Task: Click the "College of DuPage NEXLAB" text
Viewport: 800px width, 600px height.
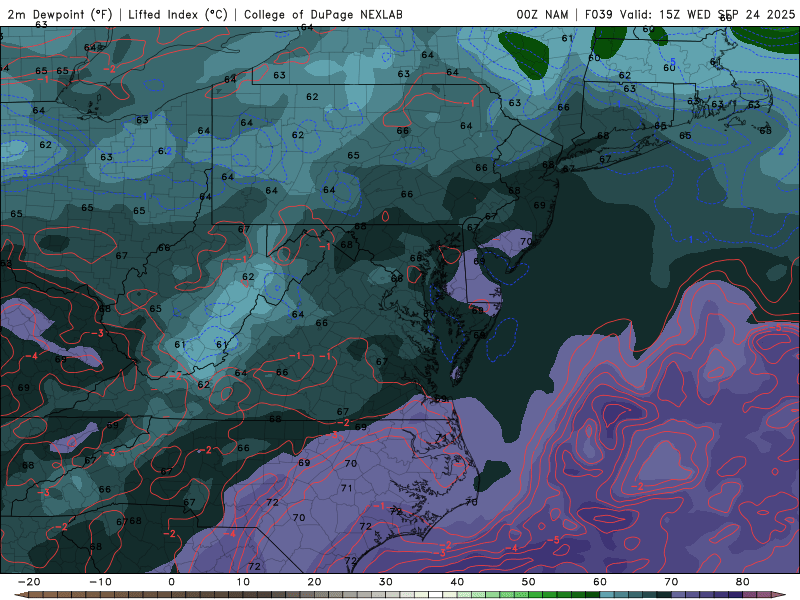Action: pos(323,14)
